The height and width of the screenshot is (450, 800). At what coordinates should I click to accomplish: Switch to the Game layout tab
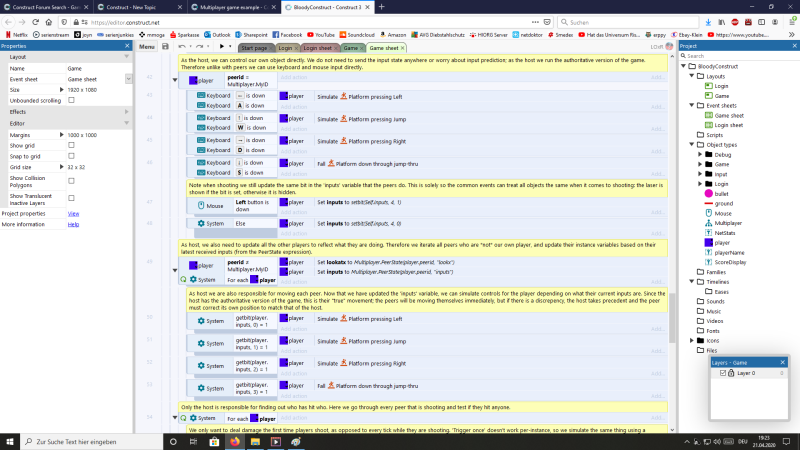(x=351, y=48)
